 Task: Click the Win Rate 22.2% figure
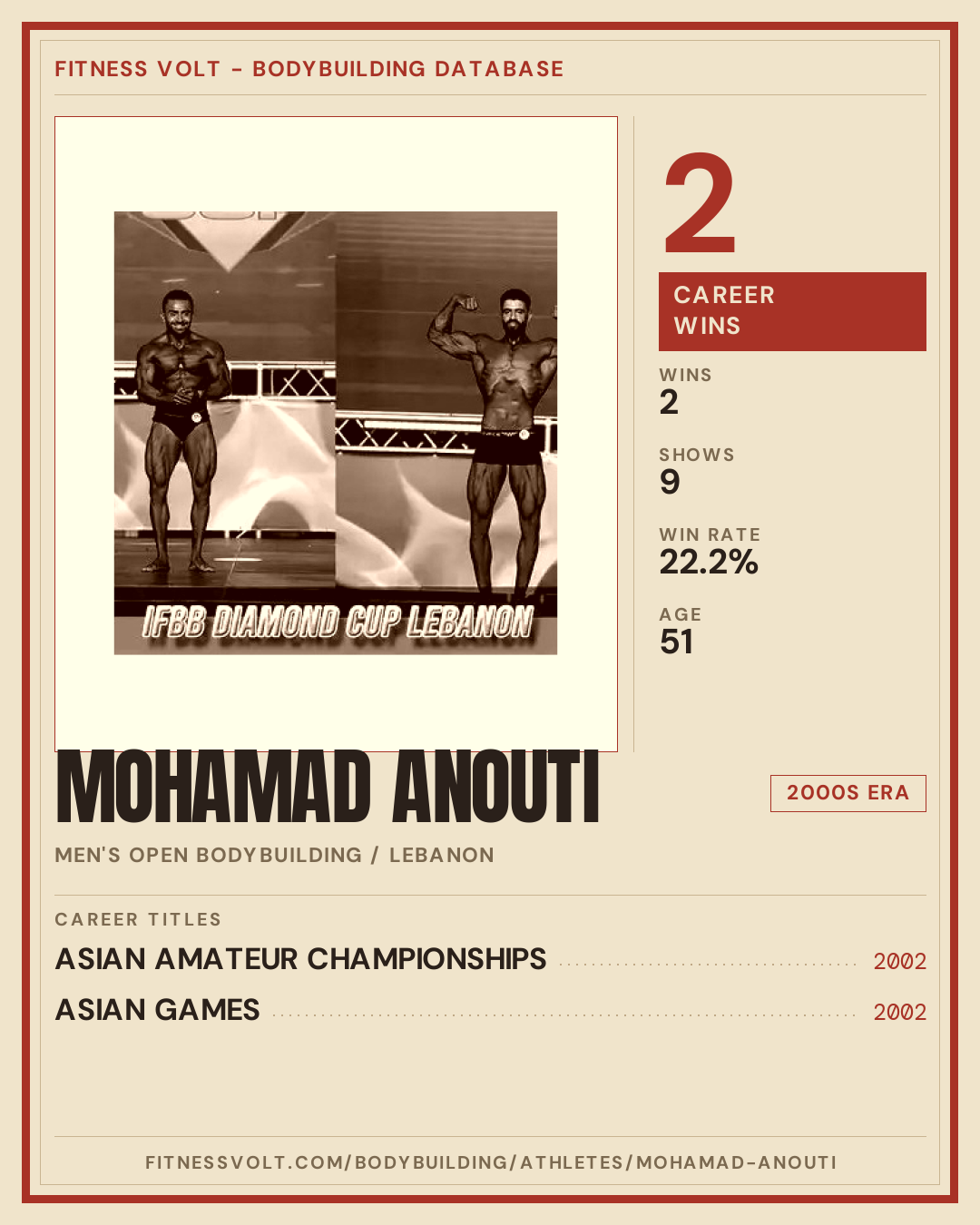tap(709, 562)
